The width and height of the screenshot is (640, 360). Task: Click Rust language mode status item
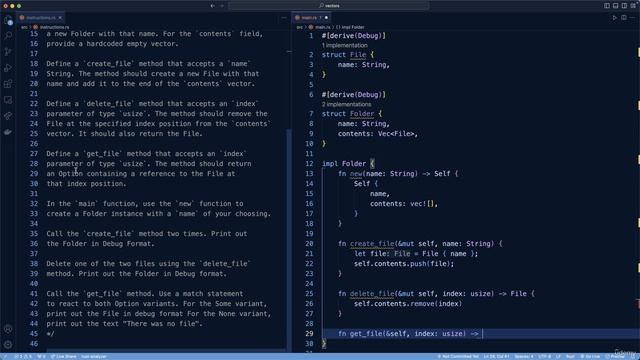click(x=570, y=356)
